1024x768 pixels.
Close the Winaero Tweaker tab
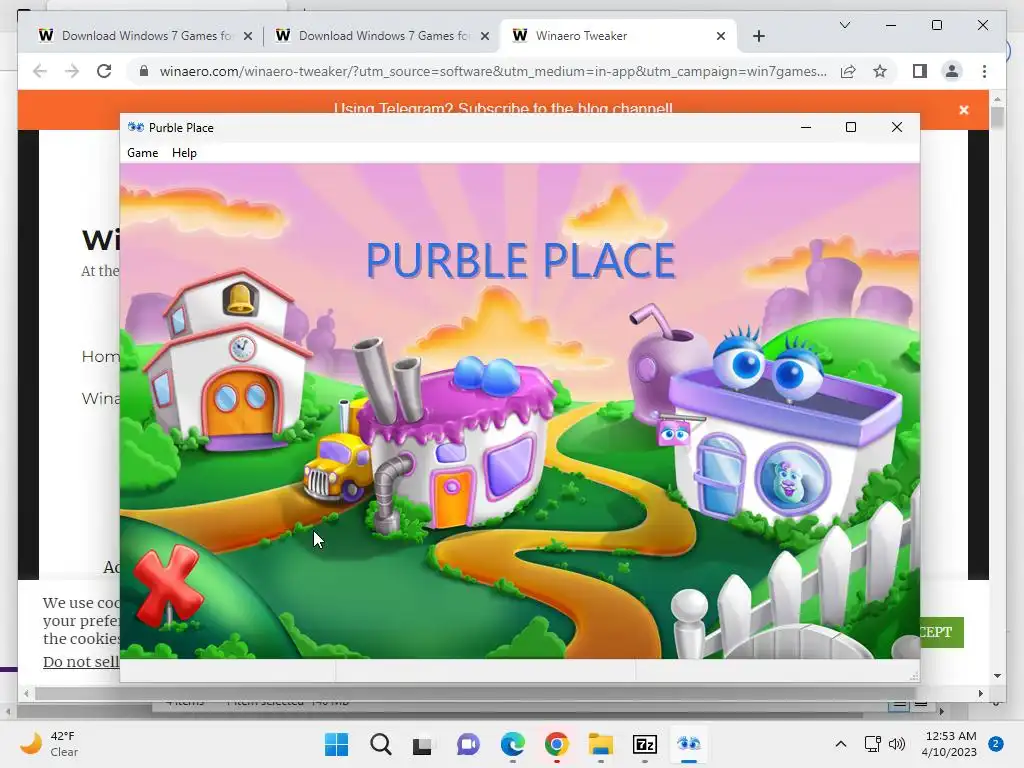721,36
